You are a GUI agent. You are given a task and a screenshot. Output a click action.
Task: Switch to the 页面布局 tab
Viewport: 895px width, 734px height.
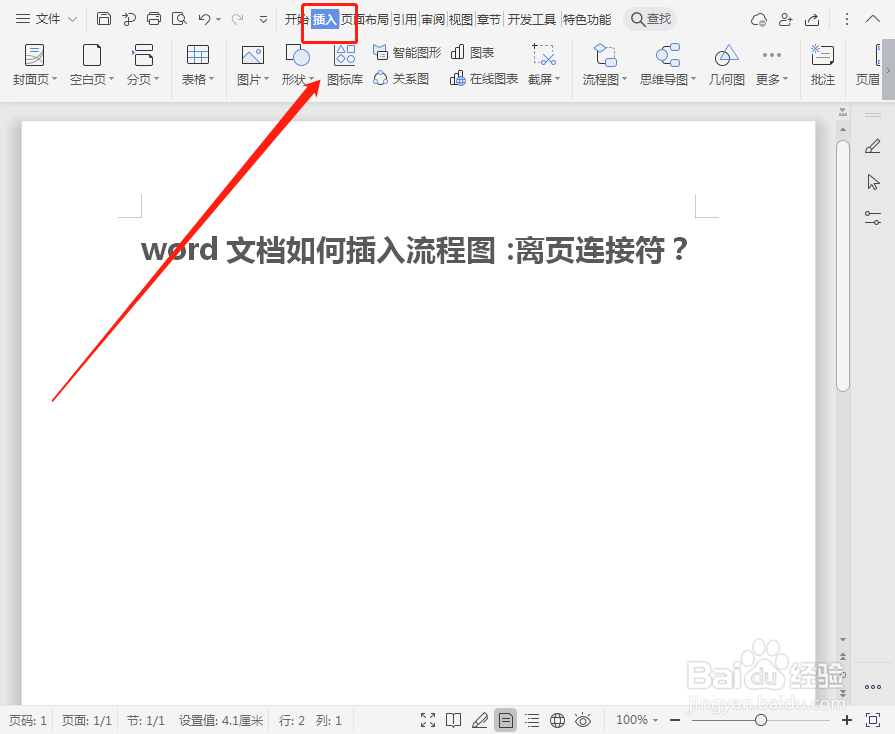click(365, 19)
